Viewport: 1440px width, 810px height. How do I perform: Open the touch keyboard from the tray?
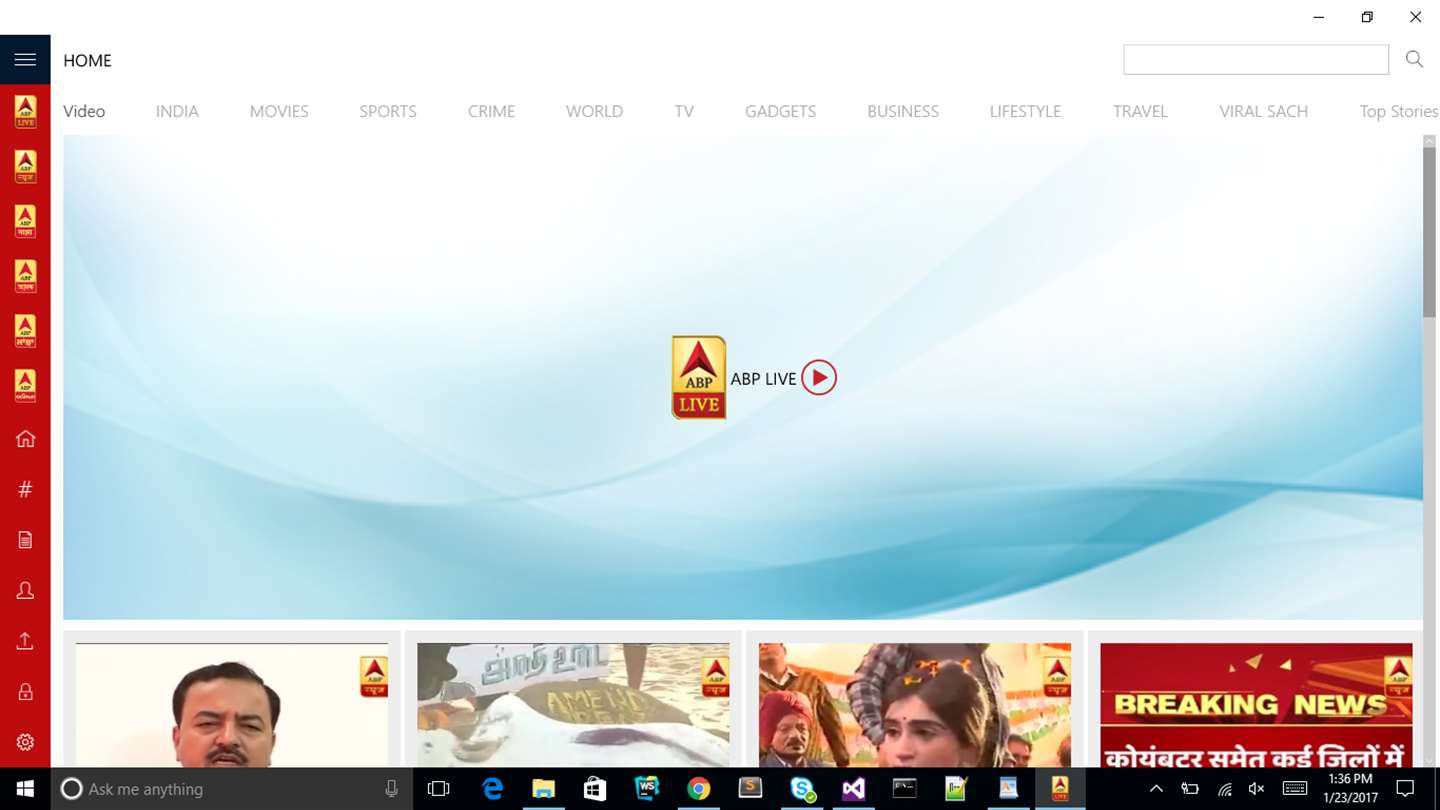(1295, 789)
